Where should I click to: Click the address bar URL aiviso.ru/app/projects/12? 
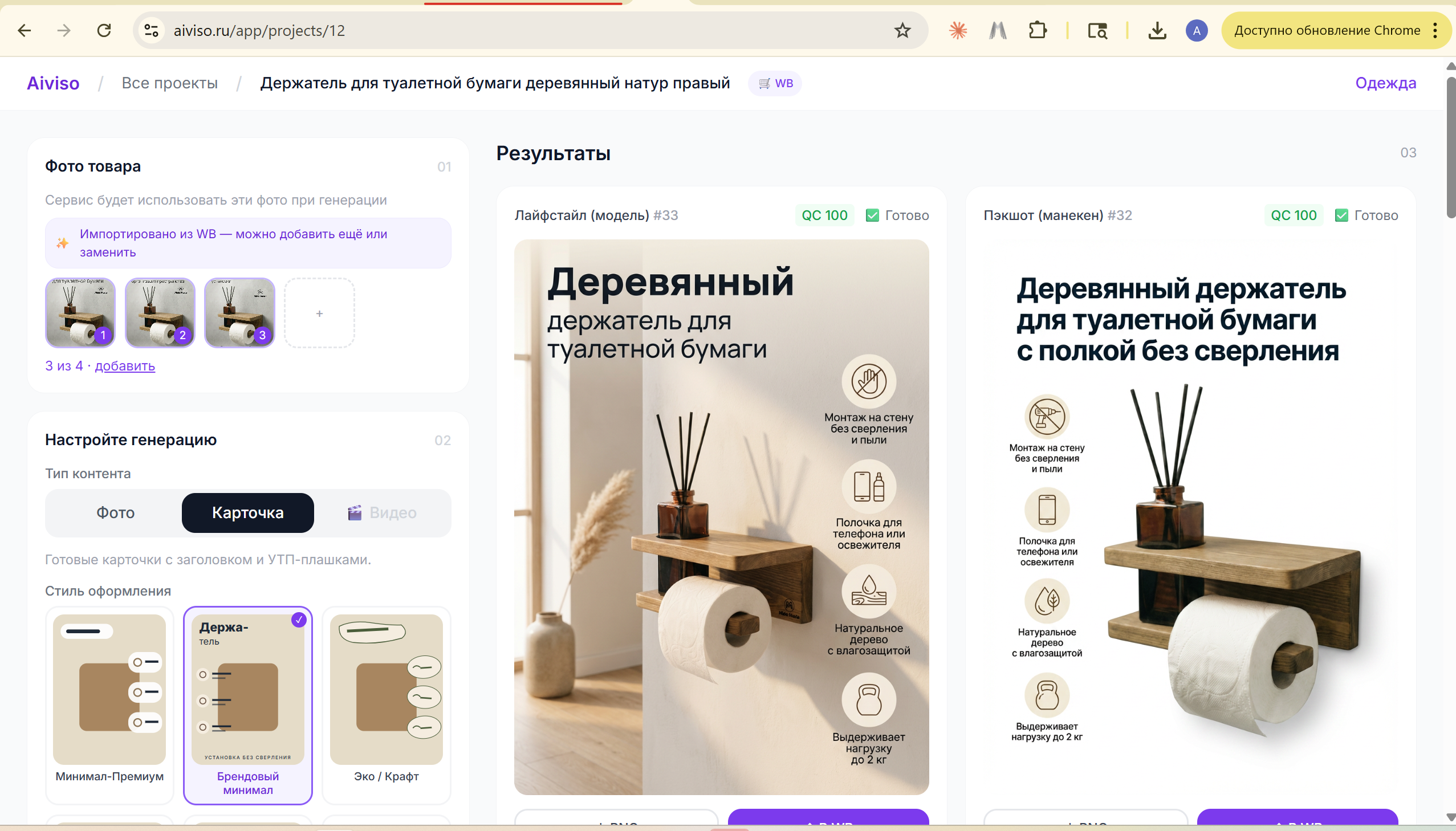pyautogui.click(x=259, y=30)
